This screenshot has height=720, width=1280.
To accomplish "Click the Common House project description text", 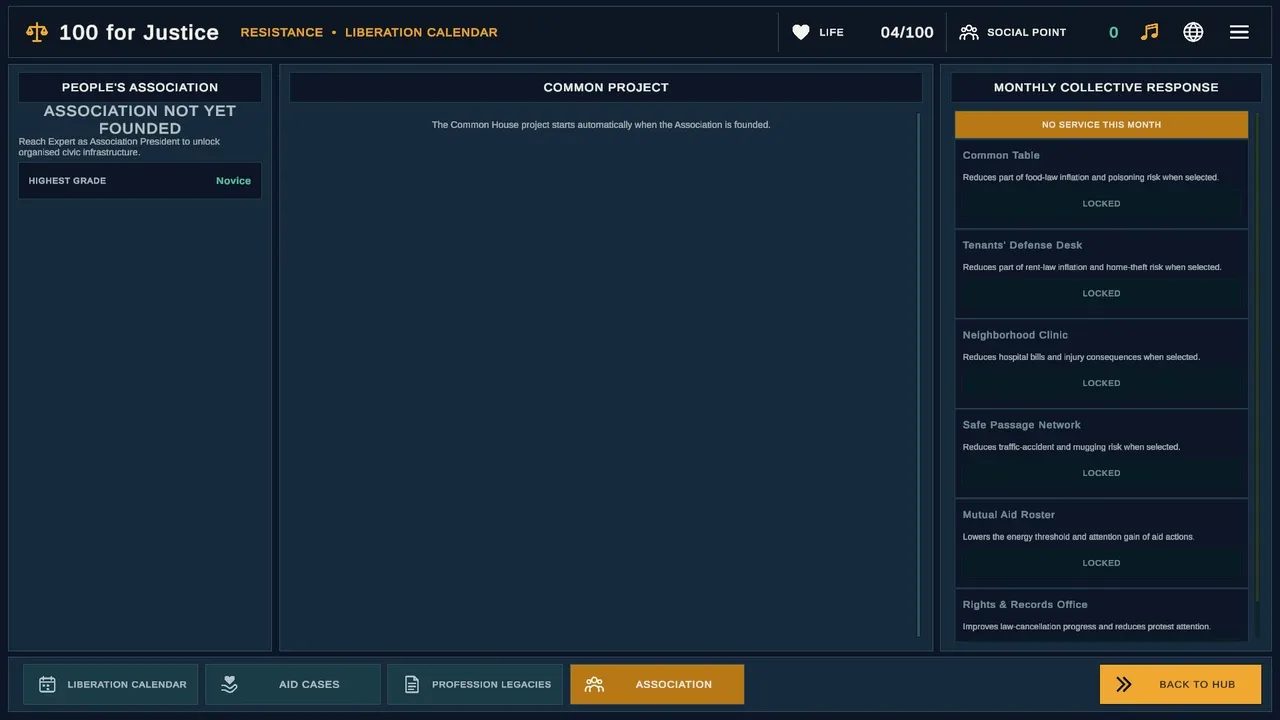I will 601,125.
